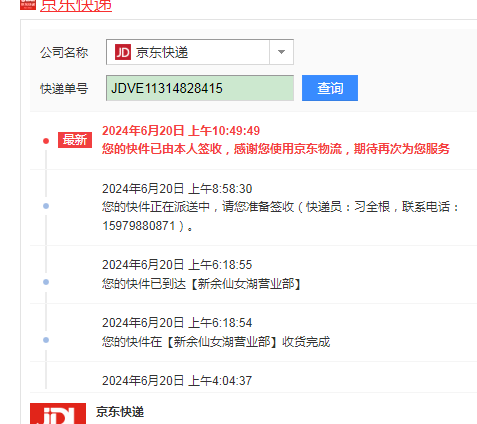Select the 您的快件已由本人签收 status message
The image size is (477, 424).
click(x=276, y=149)
